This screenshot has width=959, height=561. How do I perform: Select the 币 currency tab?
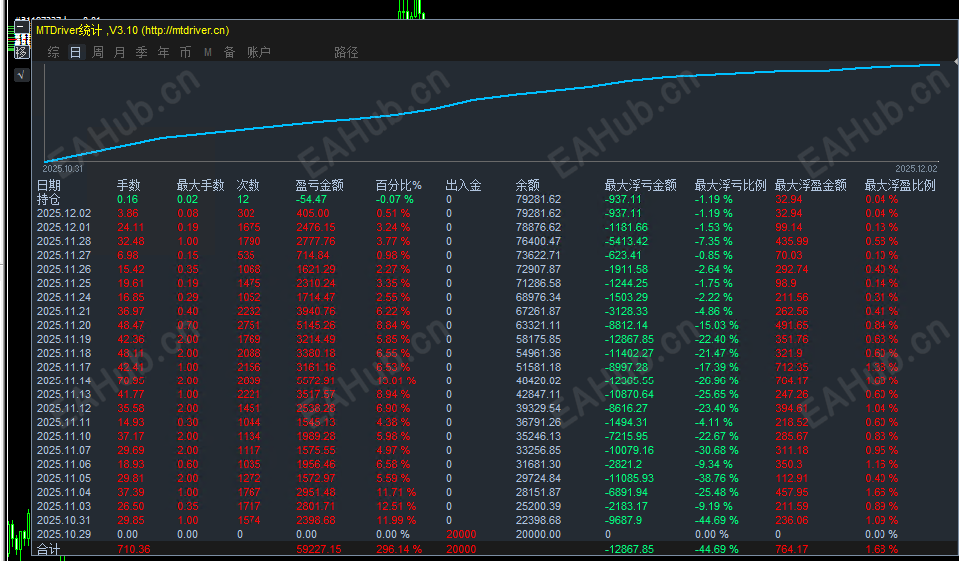coord(185,53)
